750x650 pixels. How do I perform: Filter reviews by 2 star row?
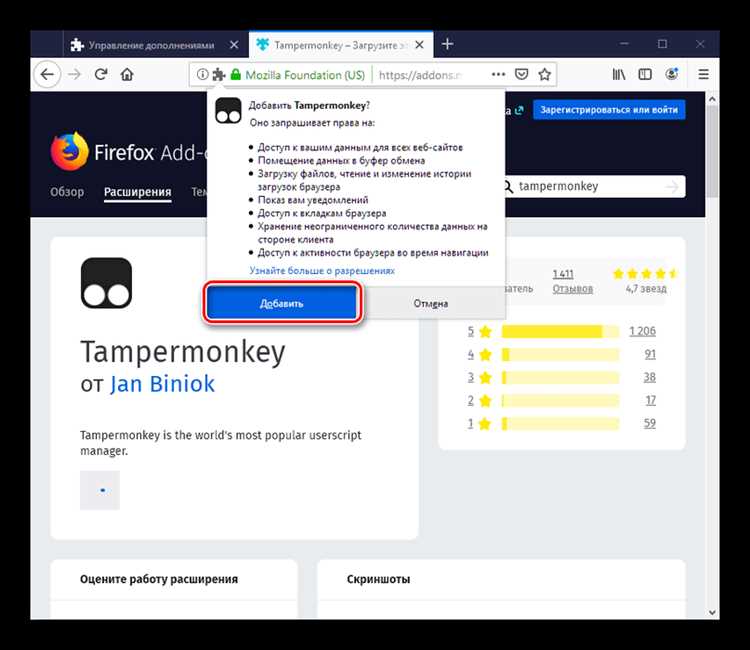click(x=562, y=400)
